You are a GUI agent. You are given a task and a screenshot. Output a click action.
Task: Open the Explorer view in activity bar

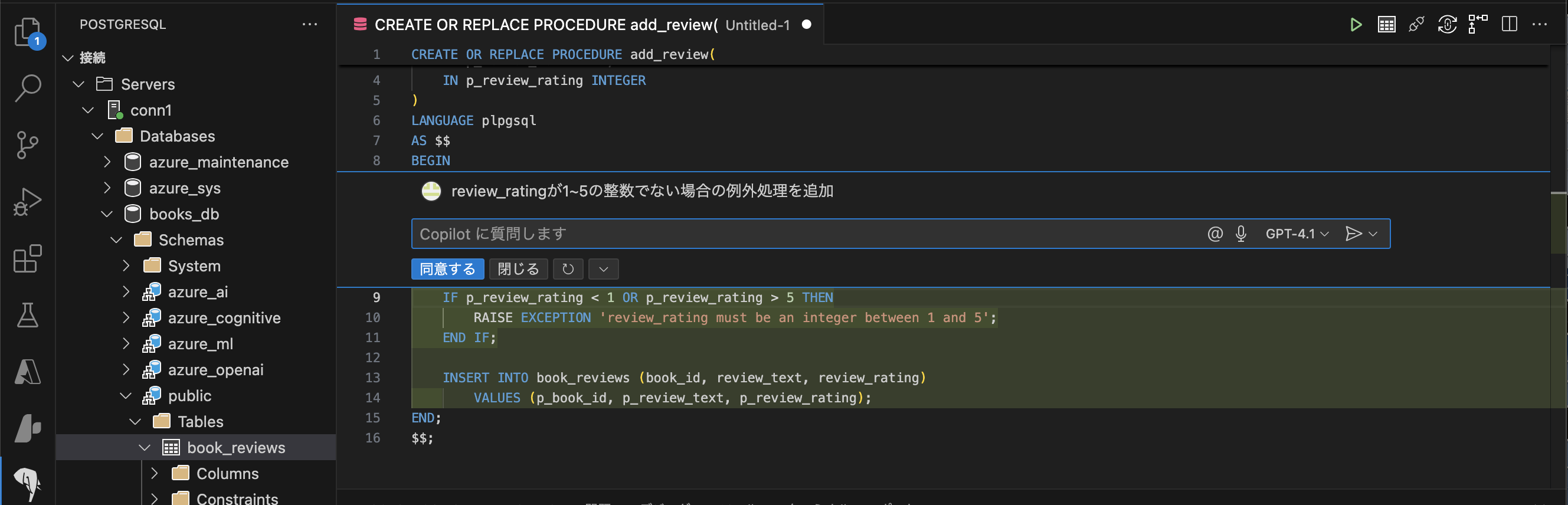tap(27, 32)
